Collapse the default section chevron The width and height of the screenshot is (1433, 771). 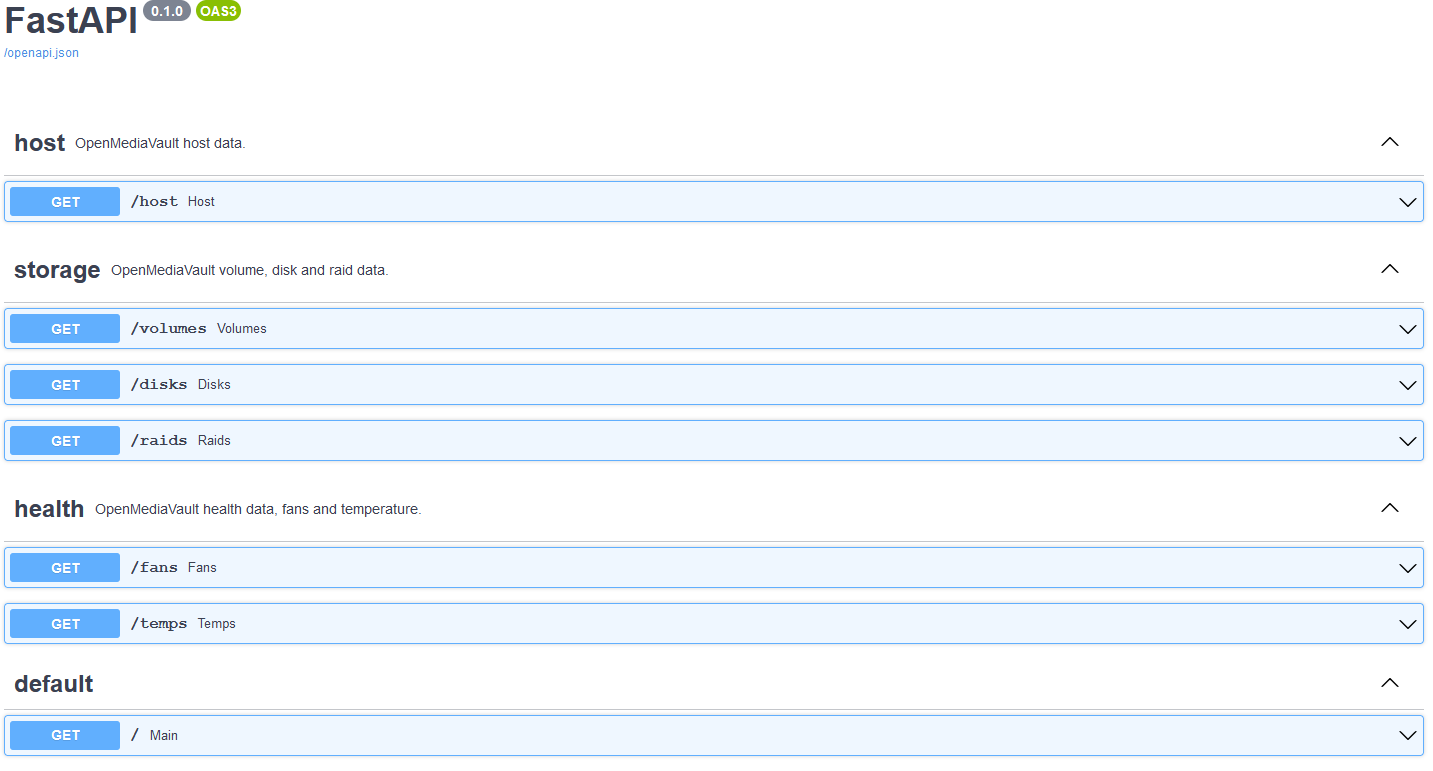[1389, 683]
